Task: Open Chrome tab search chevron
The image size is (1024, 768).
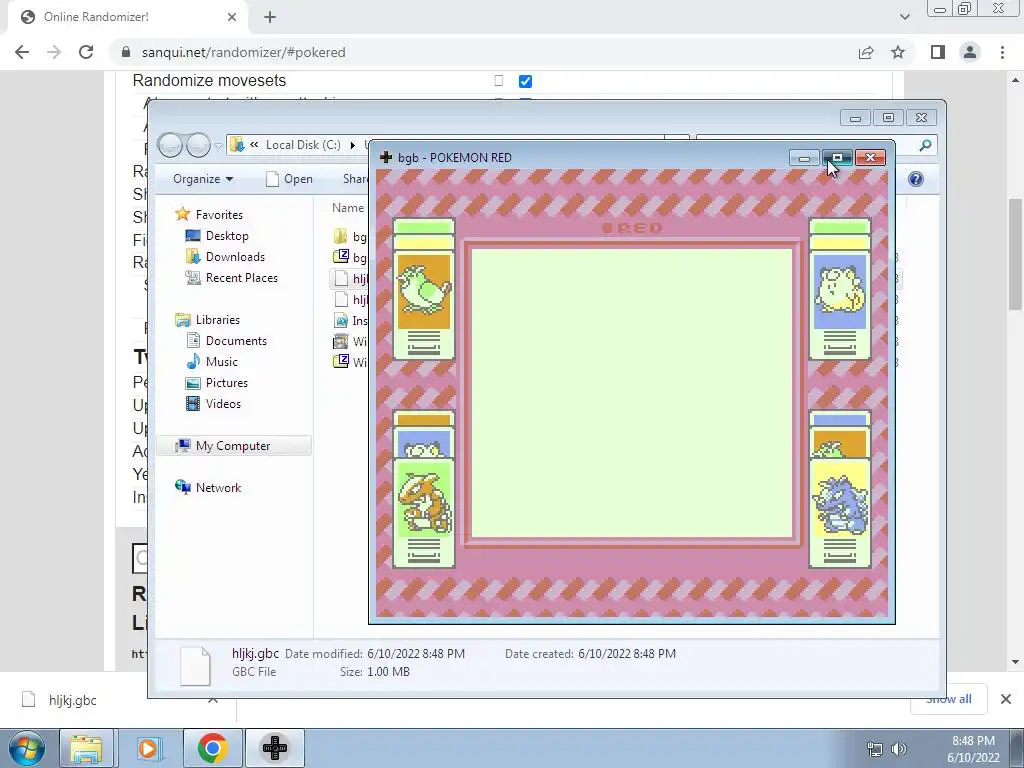Action: click(x=904, y=17)
